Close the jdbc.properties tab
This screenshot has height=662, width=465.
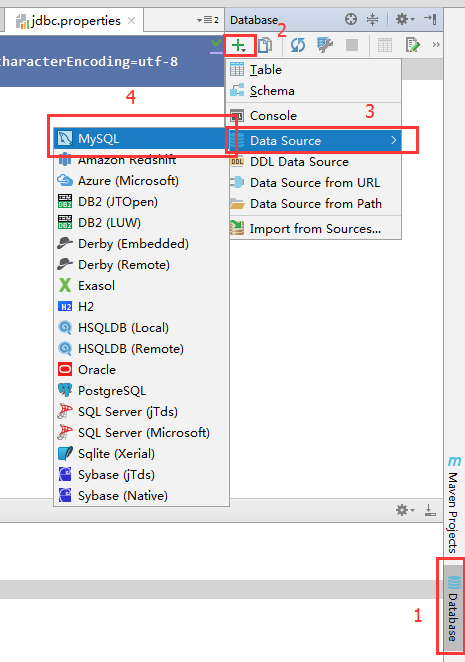(132, 20)
